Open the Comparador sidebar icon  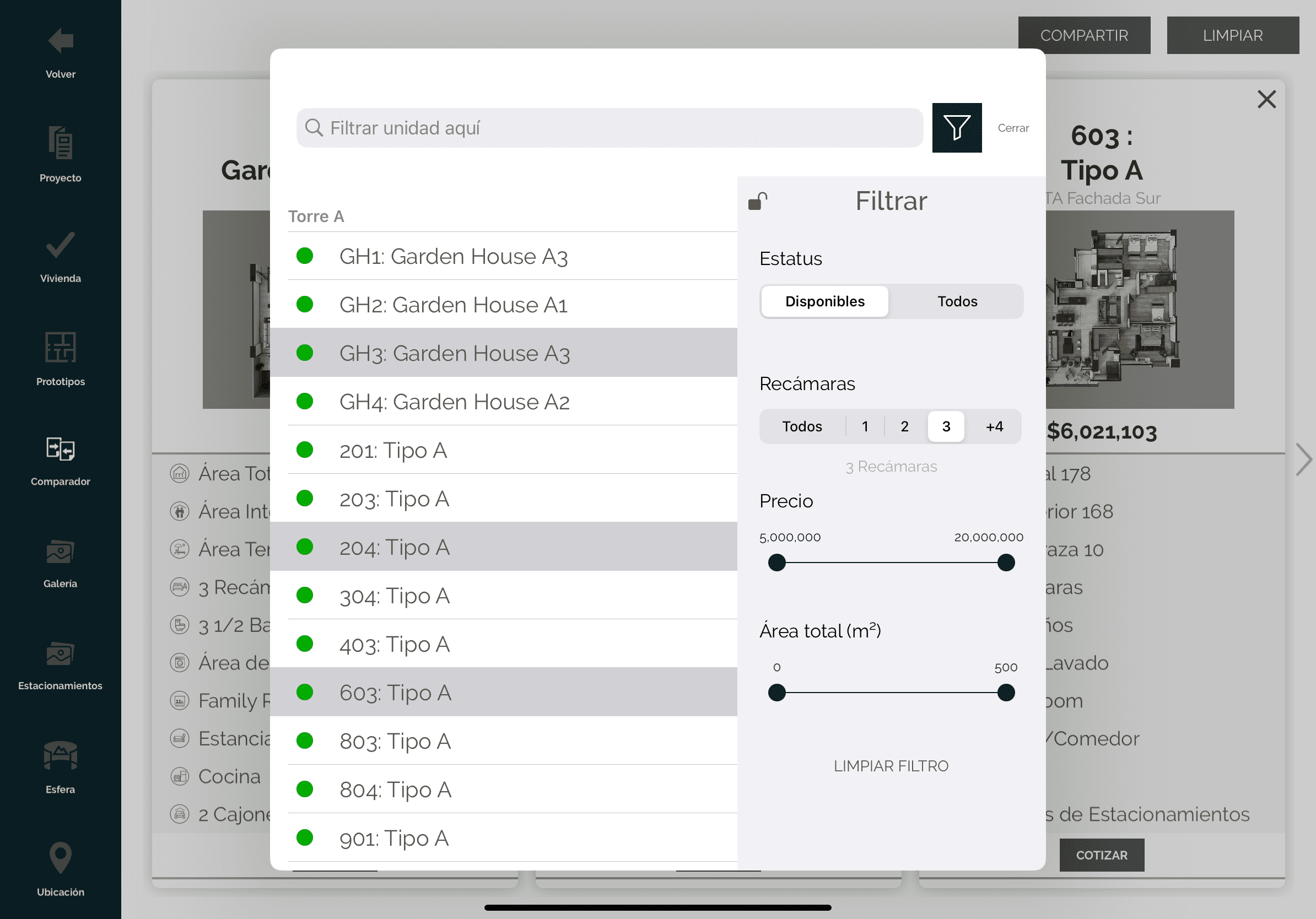click(x=60, y=449)
